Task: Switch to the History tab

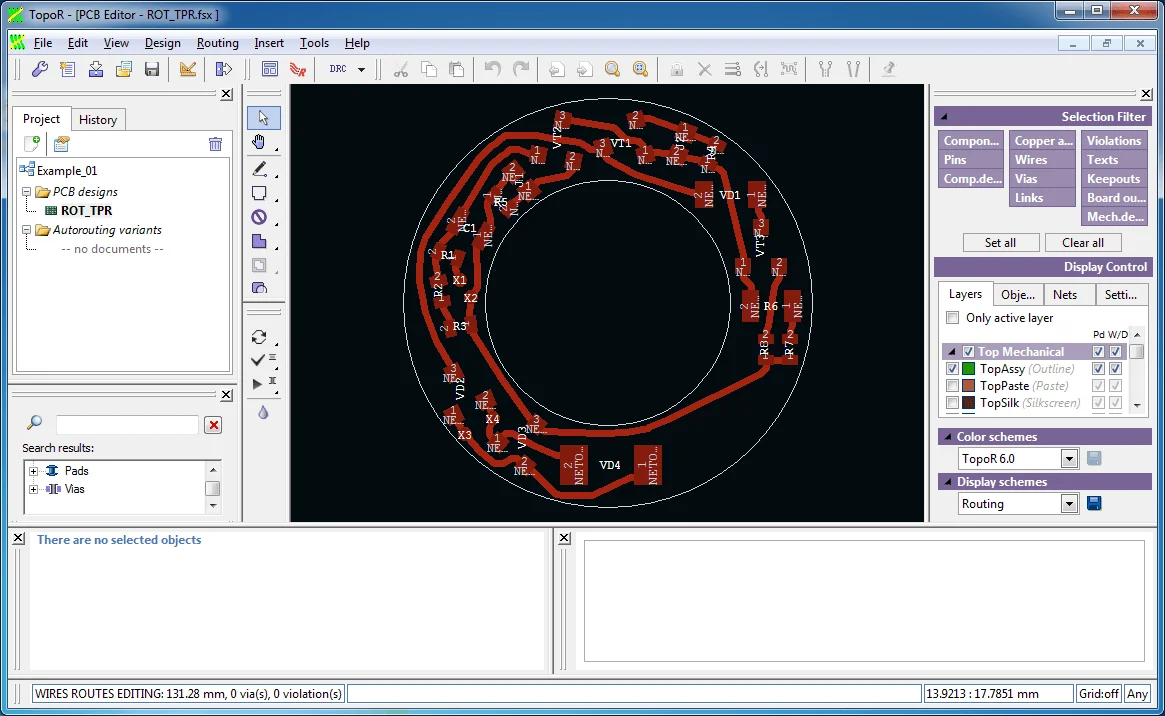Action: point(98,120)
